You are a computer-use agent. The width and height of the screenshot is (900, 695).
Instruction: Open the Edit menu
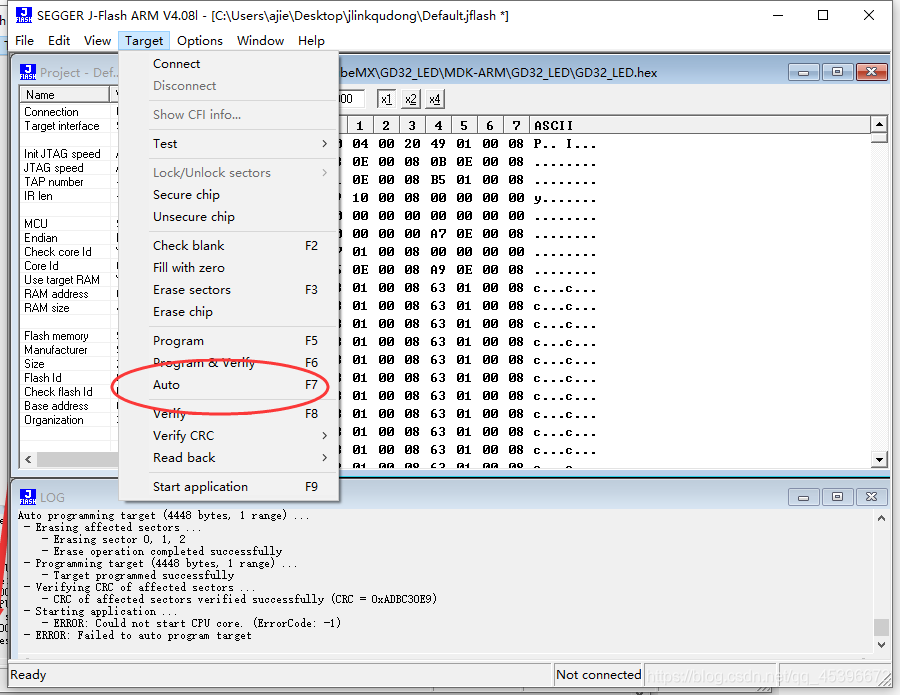[x=59, y=41]
